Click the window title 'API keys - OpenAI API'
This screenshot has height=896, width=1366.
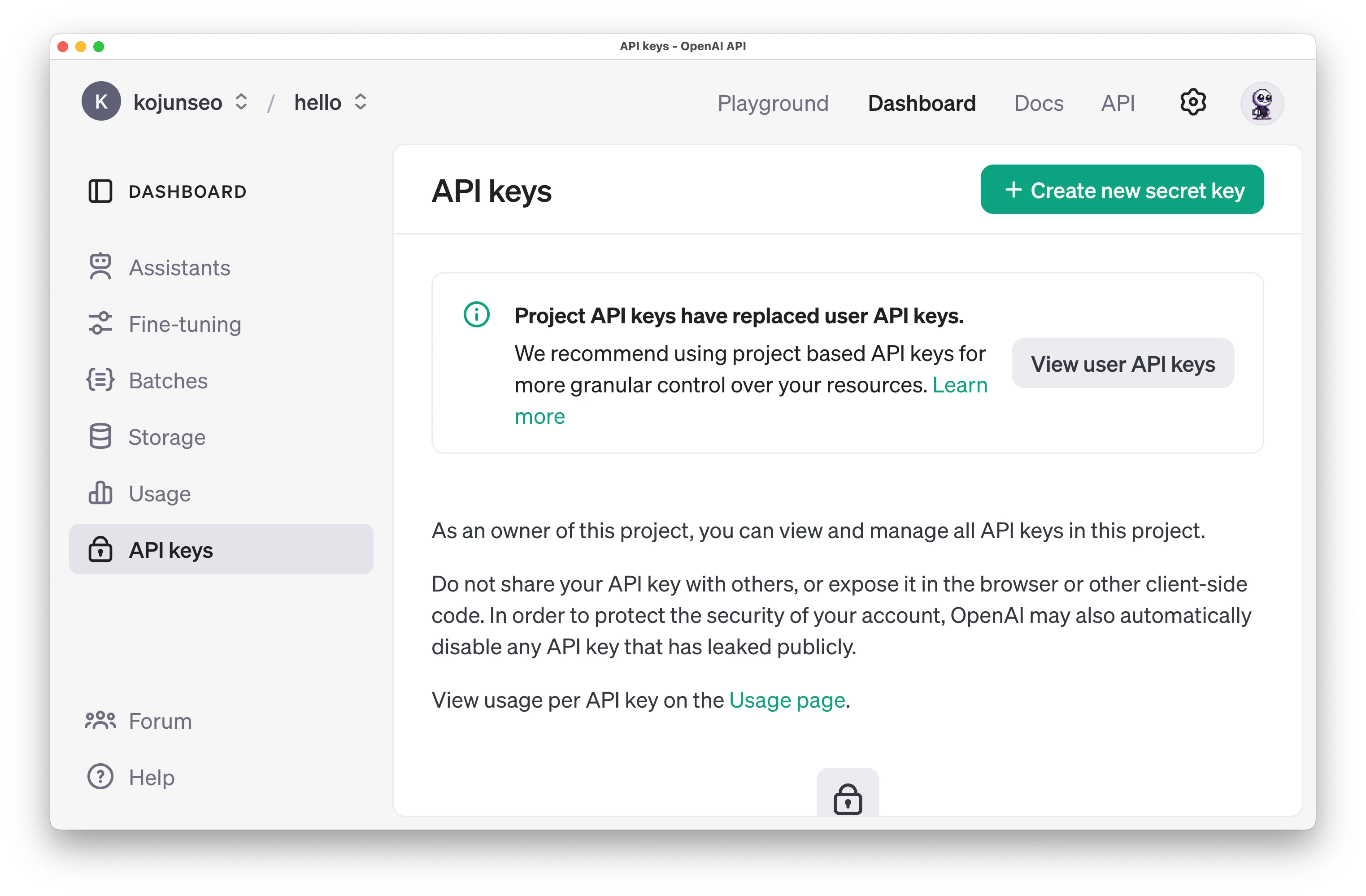point(683,46)
